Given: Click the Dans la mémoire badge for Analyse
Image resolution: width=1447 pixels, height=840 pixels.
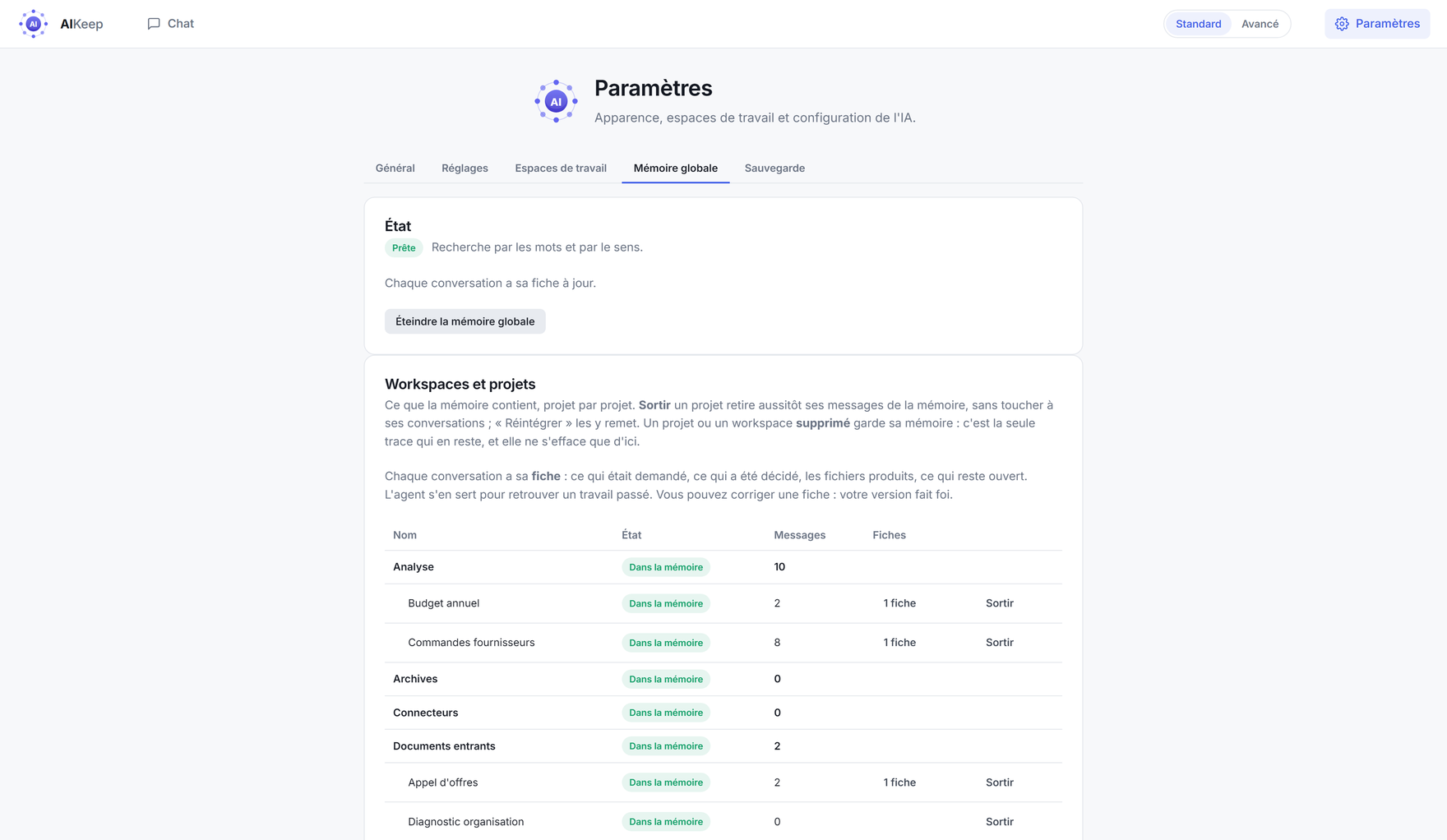Looking at the screenshot, I should 666,567.
